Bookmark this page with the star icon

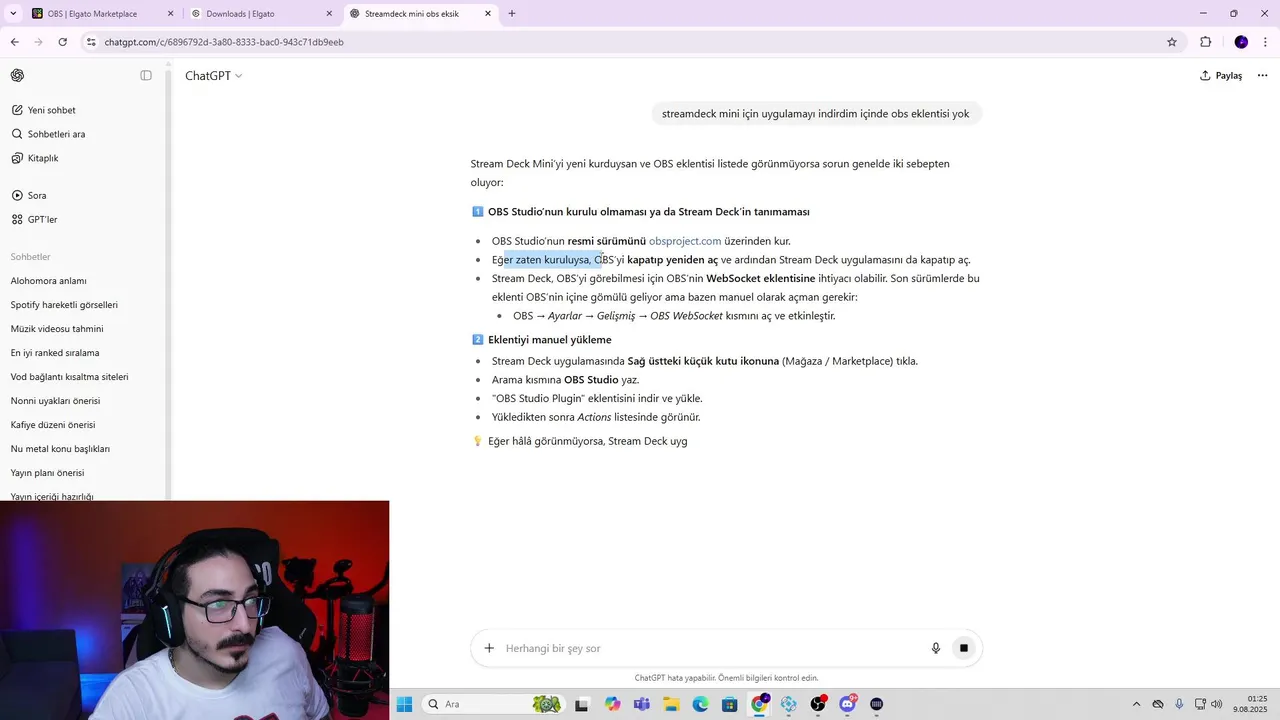pyautogui.click(x=1172, y=42)
